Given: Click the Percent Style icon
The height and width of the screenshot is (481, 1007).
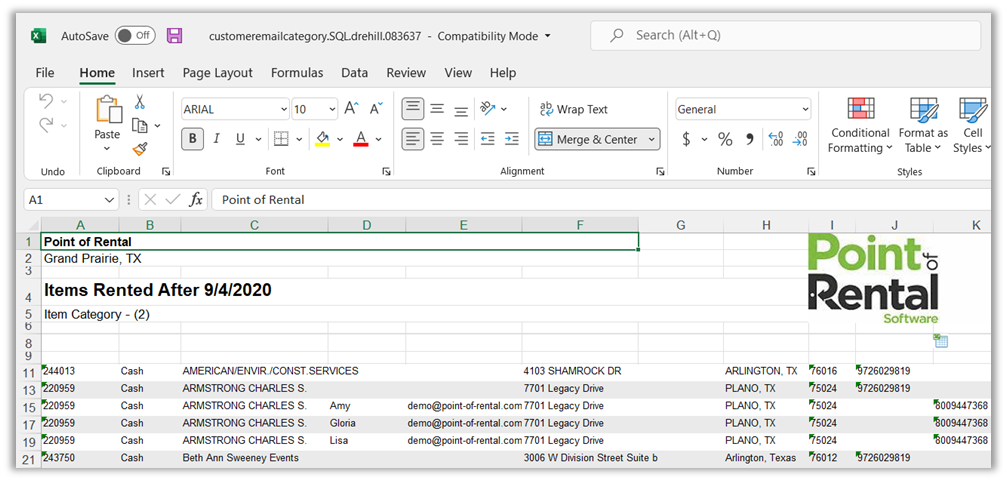Looking at the screenshot, I should click(x=725, y=139).
